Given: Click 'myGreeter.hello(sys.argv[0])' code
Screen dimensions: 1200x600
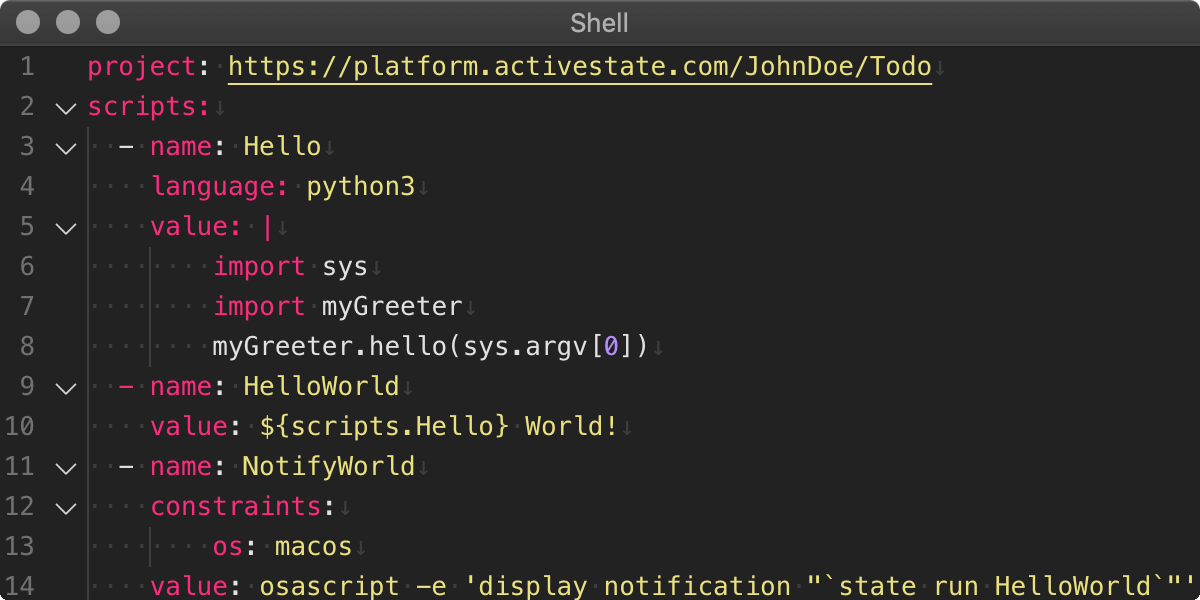Looking at the screenshot, I should (x=430, y=347).
